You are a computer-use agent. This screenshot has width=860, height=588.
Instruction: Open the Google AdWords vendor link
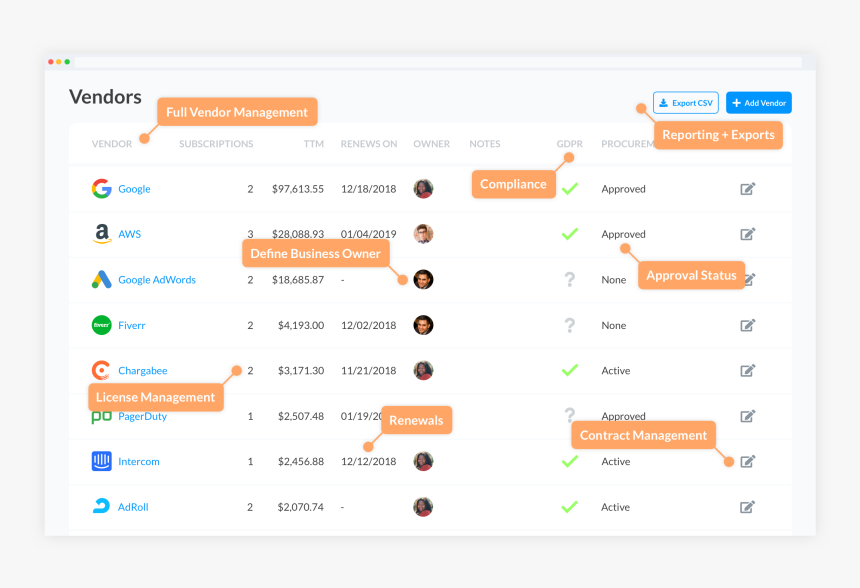point(157,280)
